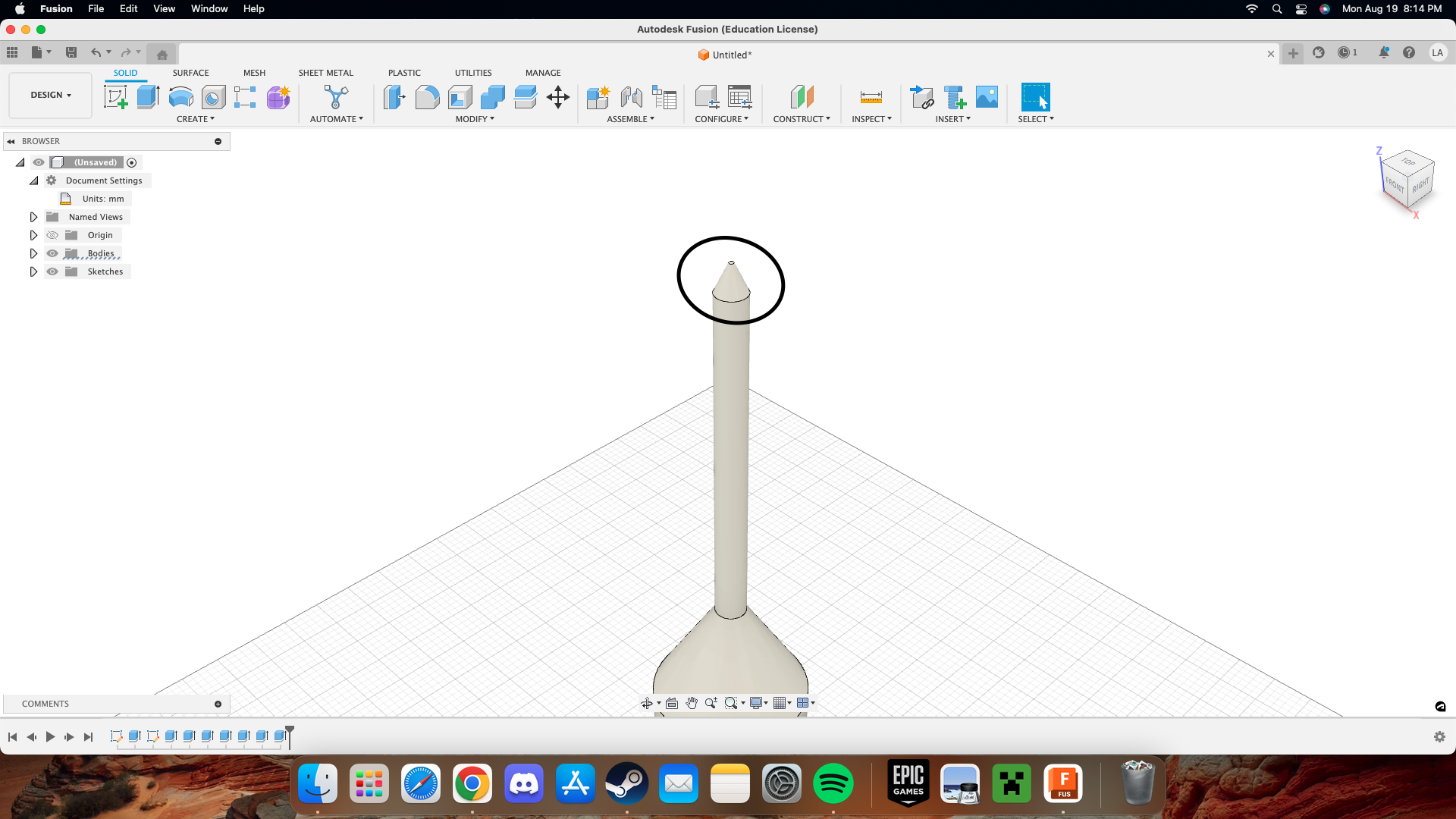The width and height of the screenshot is (1456, 819).
Task: Click the Orbit tool in navigation bar
Action: [x=647, y=703]
